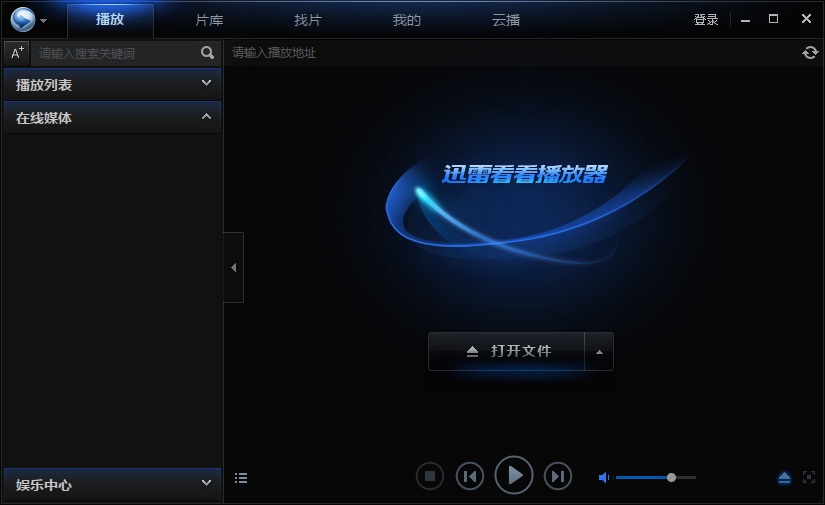
Task: Expand the 播放列表 section
Action: [x=112, y=84]
